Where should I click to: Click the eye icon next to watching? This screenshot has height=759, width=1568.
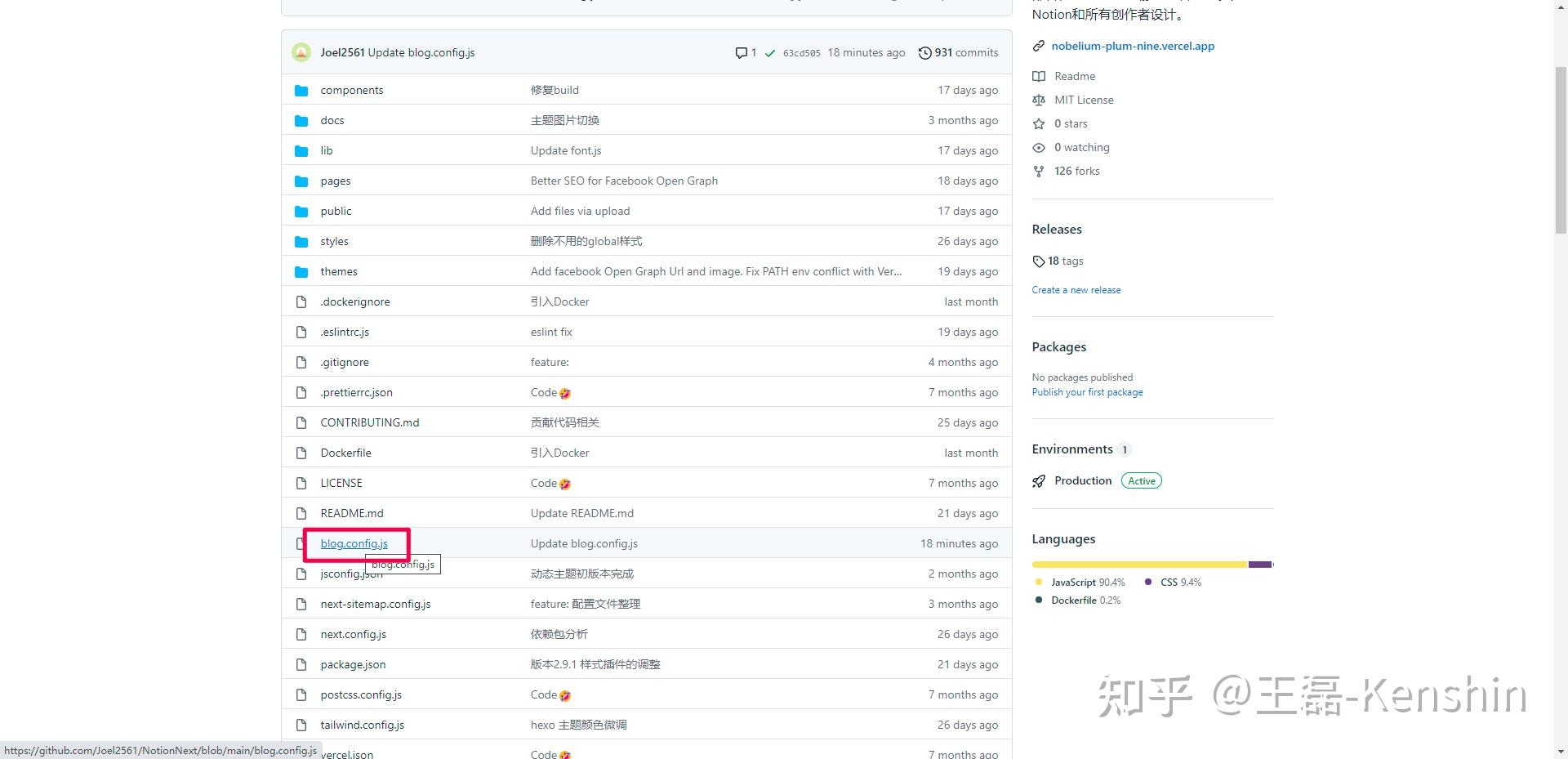tap(1039, 147)
